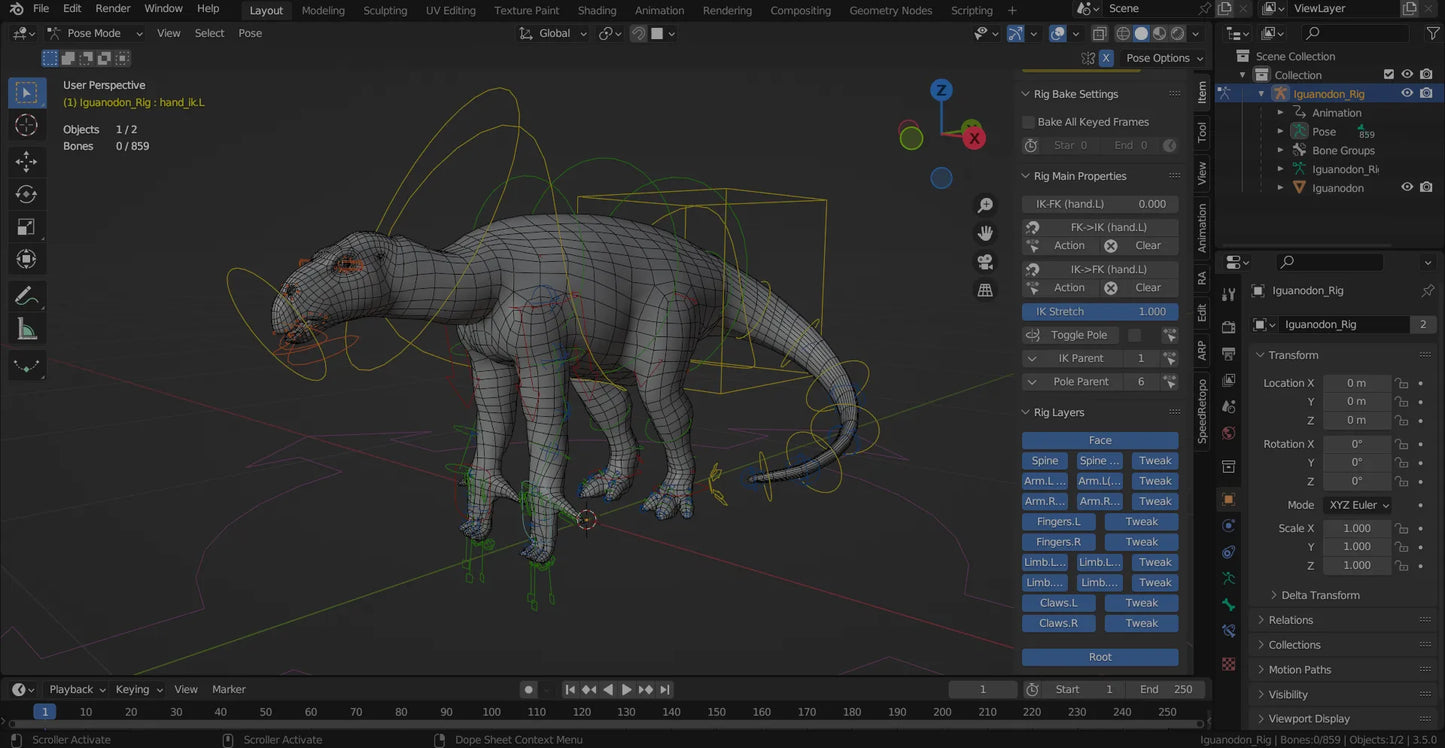Image resolution: width=1445 pixels, height=748 pixels.
Task: Click the End frame field showing 250
Action: click(x=1167, y=690)
